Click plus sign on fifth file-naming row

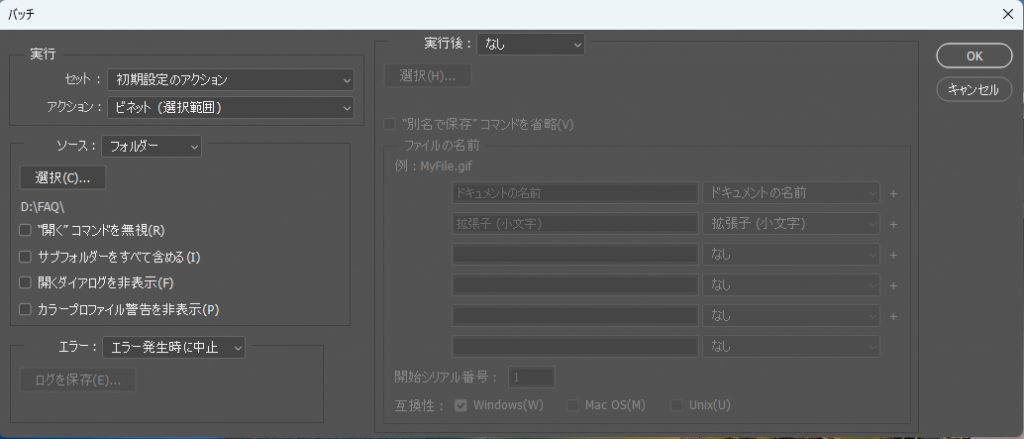(x=893, y=316)
